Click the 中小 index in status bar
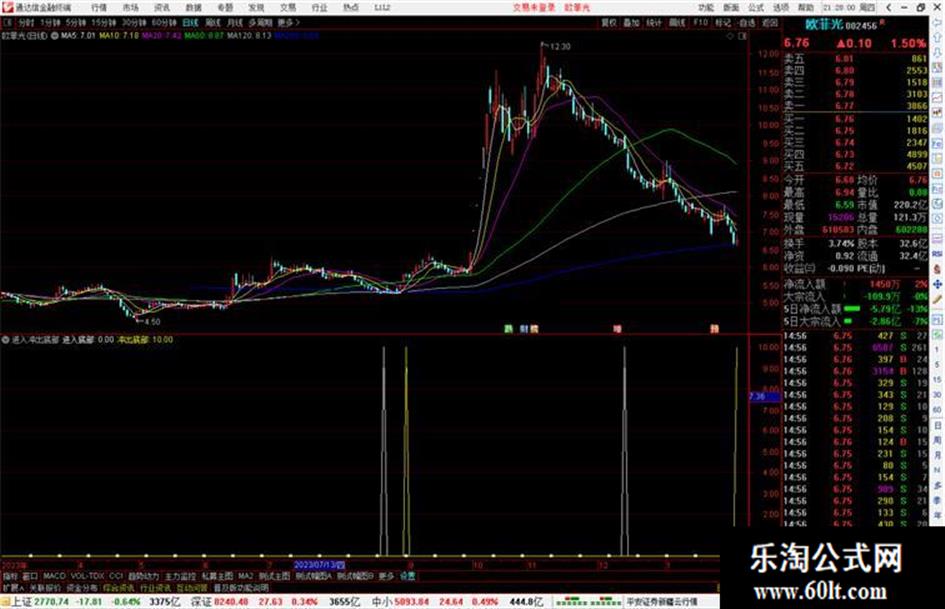The image size is (945, 609). point(381,602)
